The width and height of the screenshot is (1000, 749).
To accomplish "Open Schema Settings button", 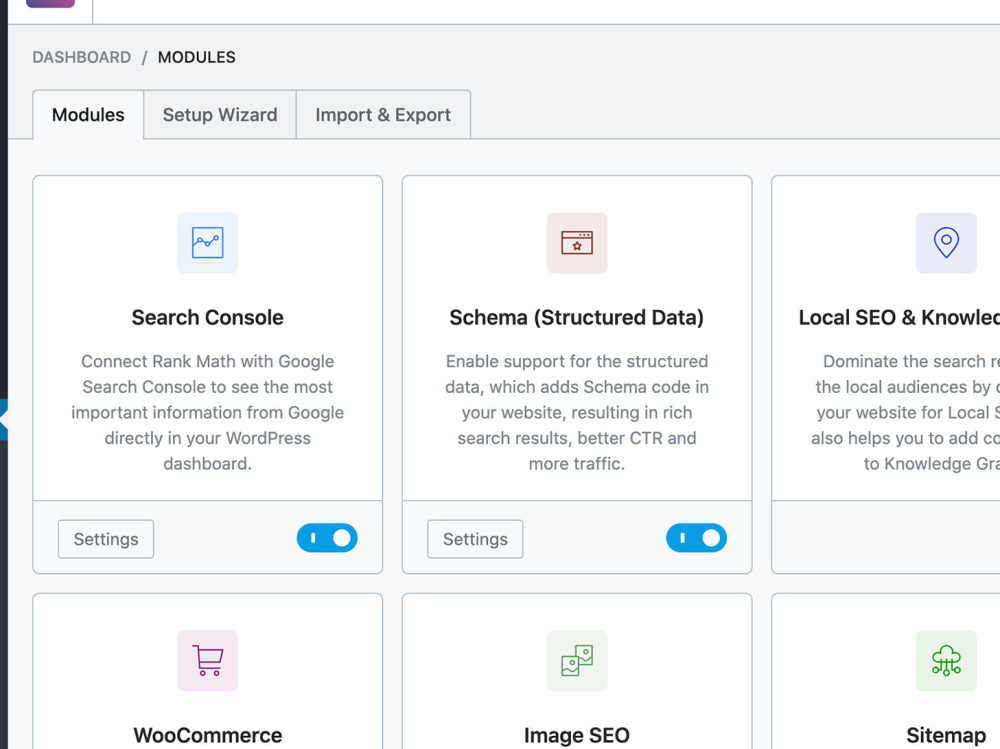I will 475,539.
